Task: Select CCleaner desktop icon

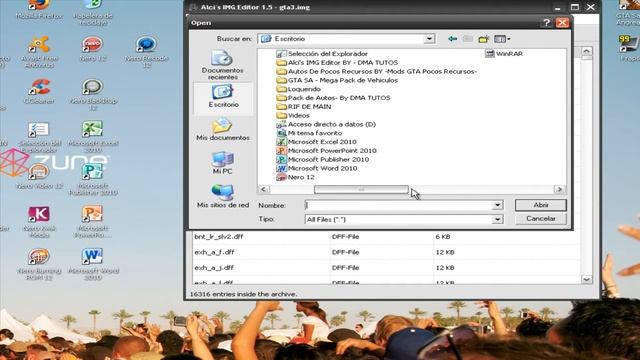Action: point(39,91)
